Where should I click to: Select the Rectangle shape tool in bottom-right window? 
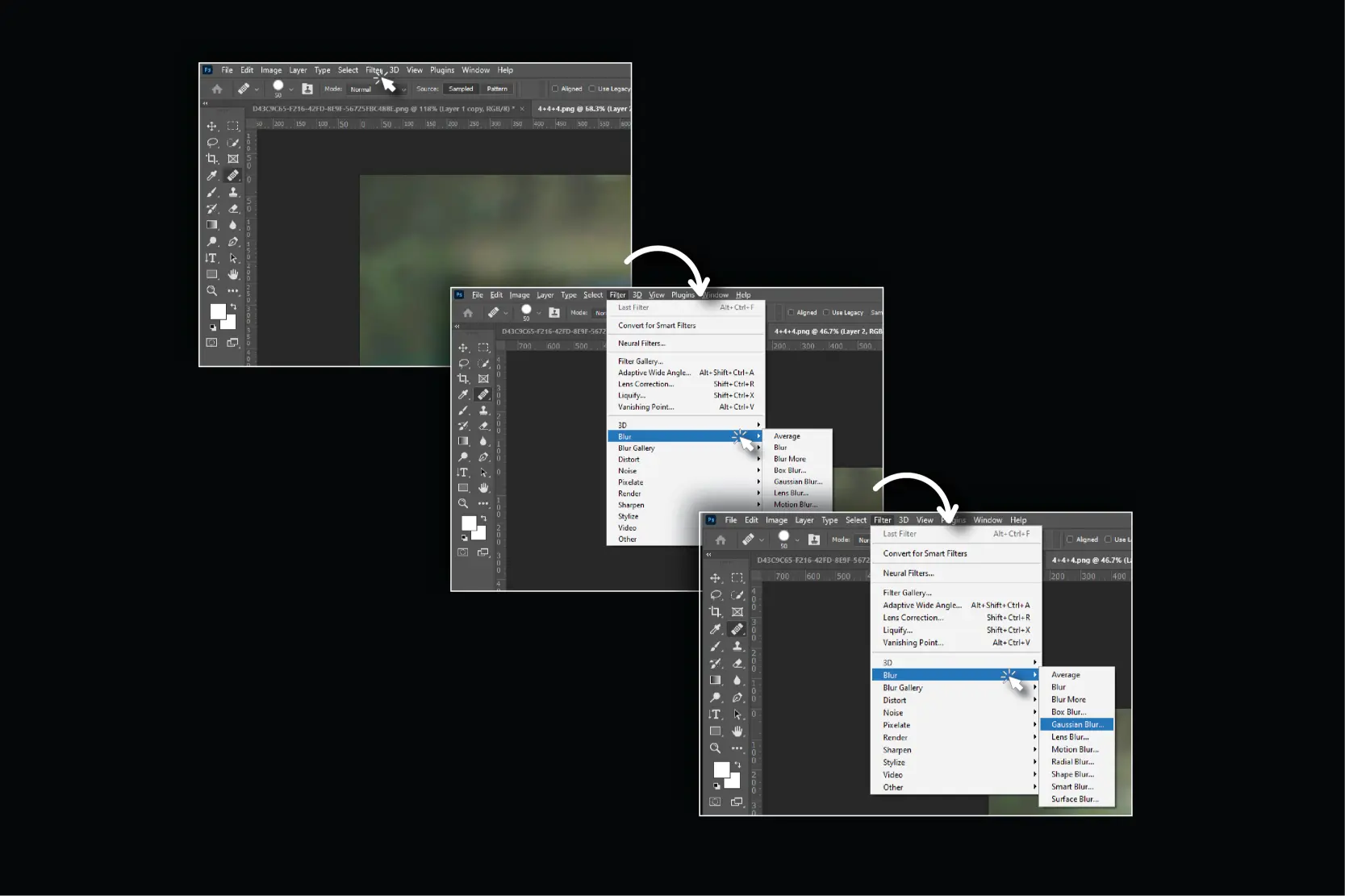[715, 731]
